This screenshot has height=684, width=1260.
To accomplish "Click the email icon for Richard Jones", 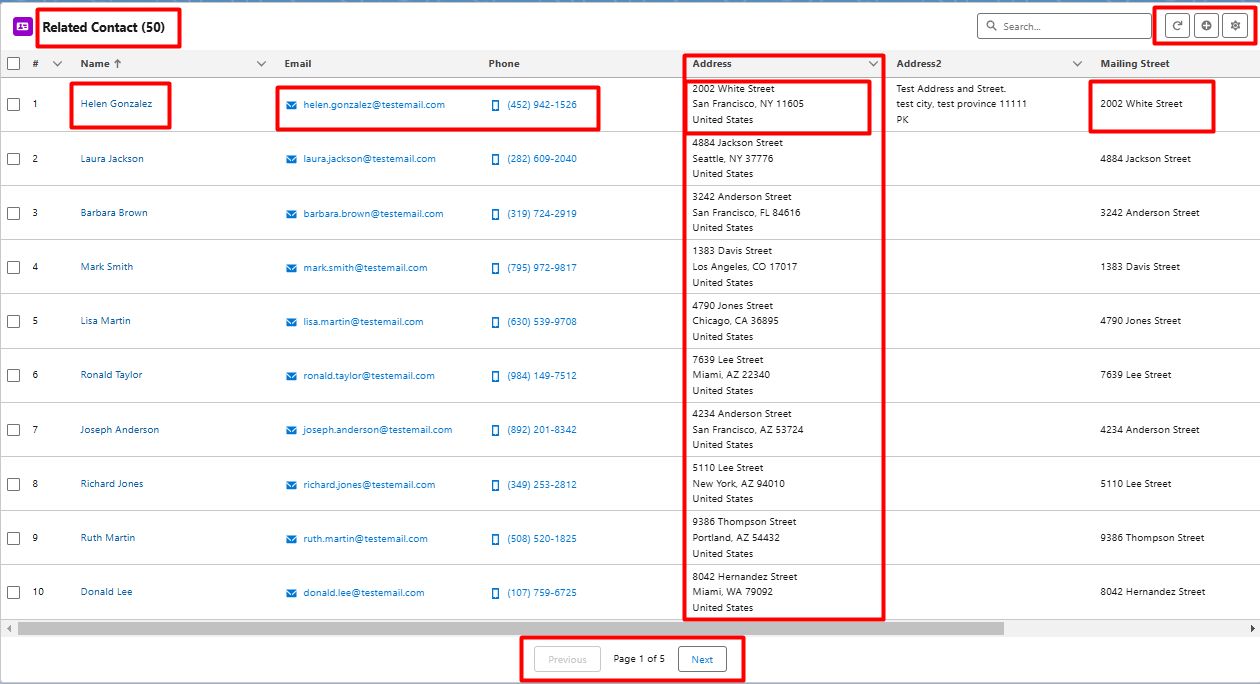I will coord(291,485).
